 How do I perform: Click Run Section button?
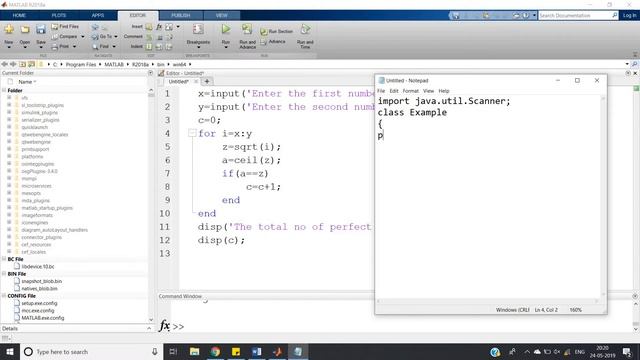(277, 31)
